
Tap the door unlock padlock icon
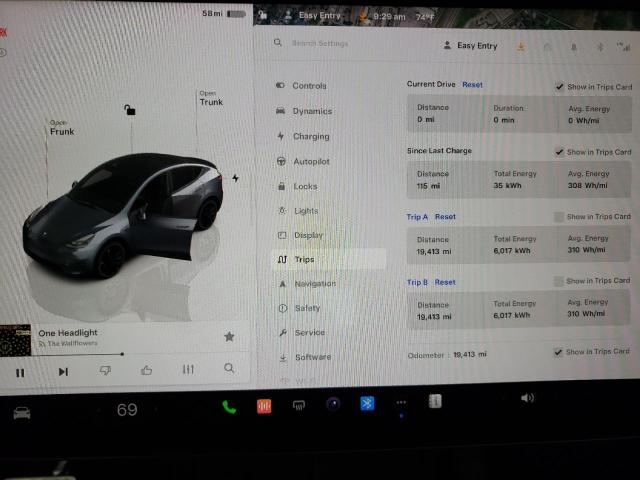[x=130, y=110]
